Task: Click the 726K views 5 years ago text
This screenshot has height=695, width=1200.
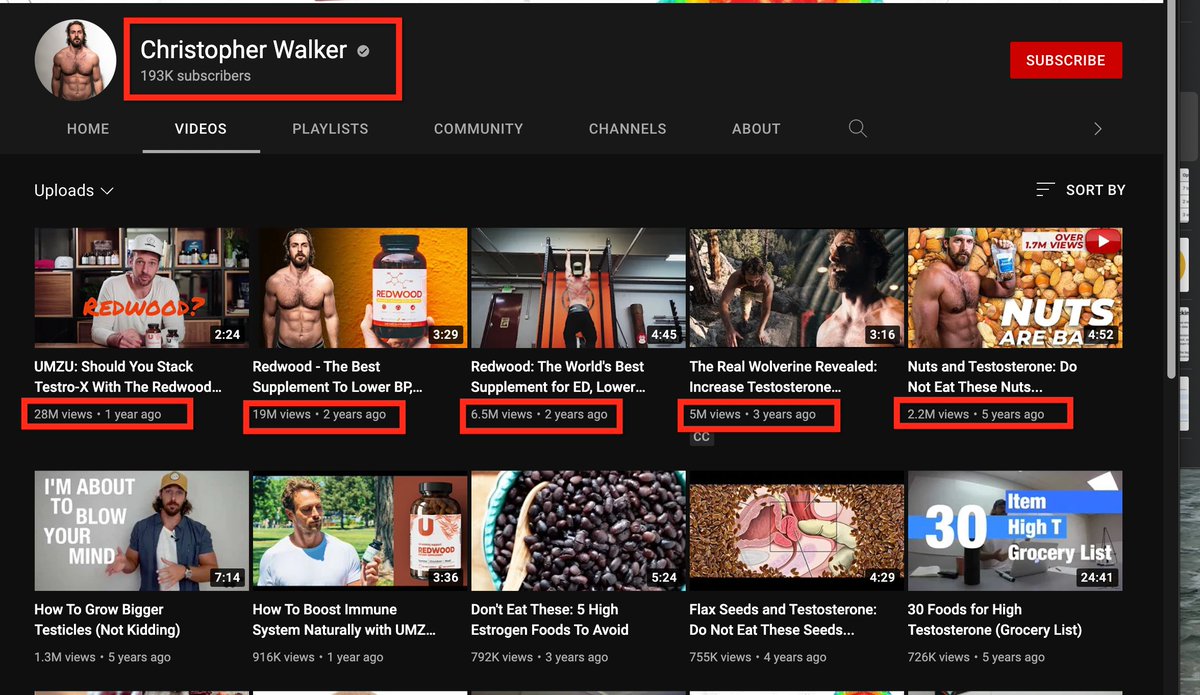Action: (x=976, y=657)
